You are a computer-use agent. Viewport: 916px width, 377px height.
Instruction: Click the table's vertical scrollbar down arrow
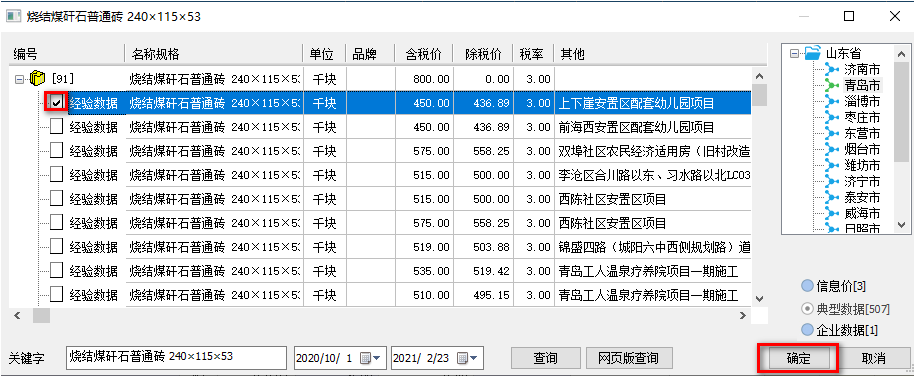click(759, 298)
